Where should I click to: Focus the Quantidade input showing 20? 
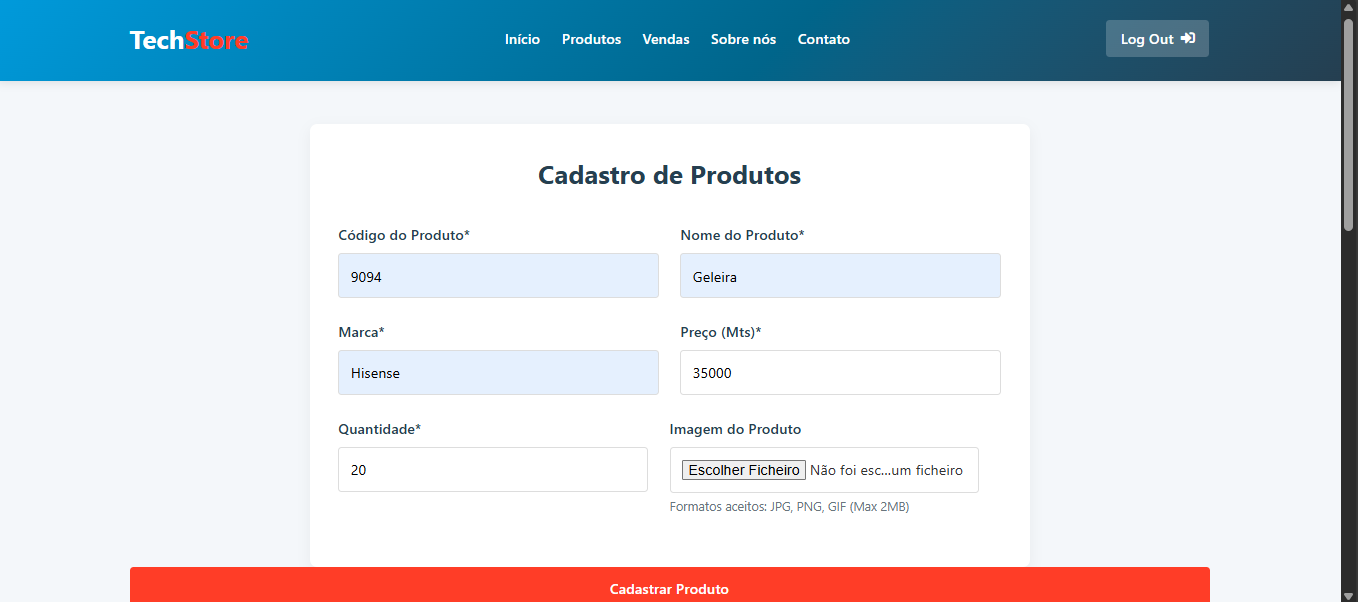pyautogui.click(x=492, y=470)
